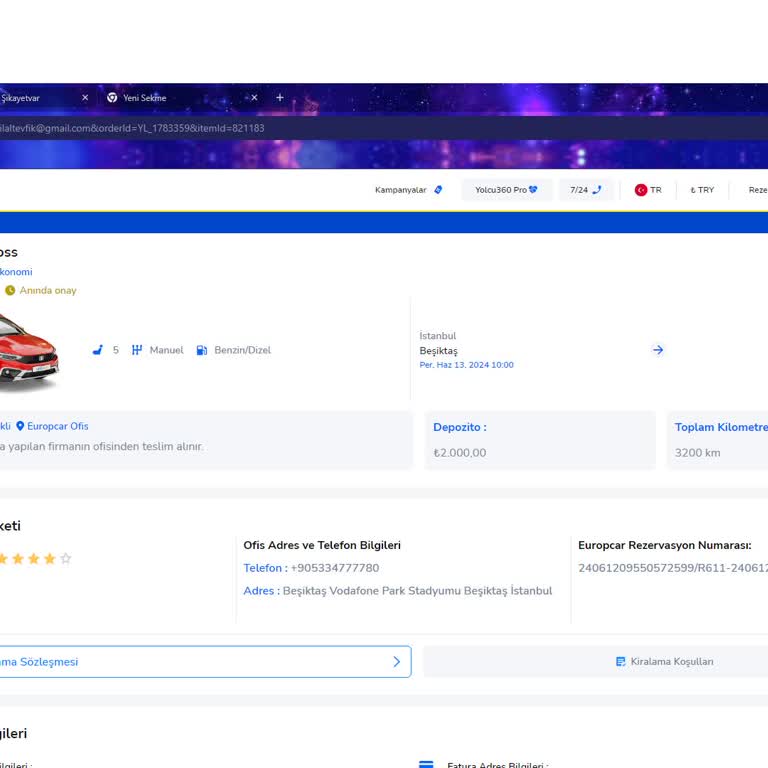Screen dimensions: 768x768
Task: Open the TRY currency selector
Action: (702, 190)
